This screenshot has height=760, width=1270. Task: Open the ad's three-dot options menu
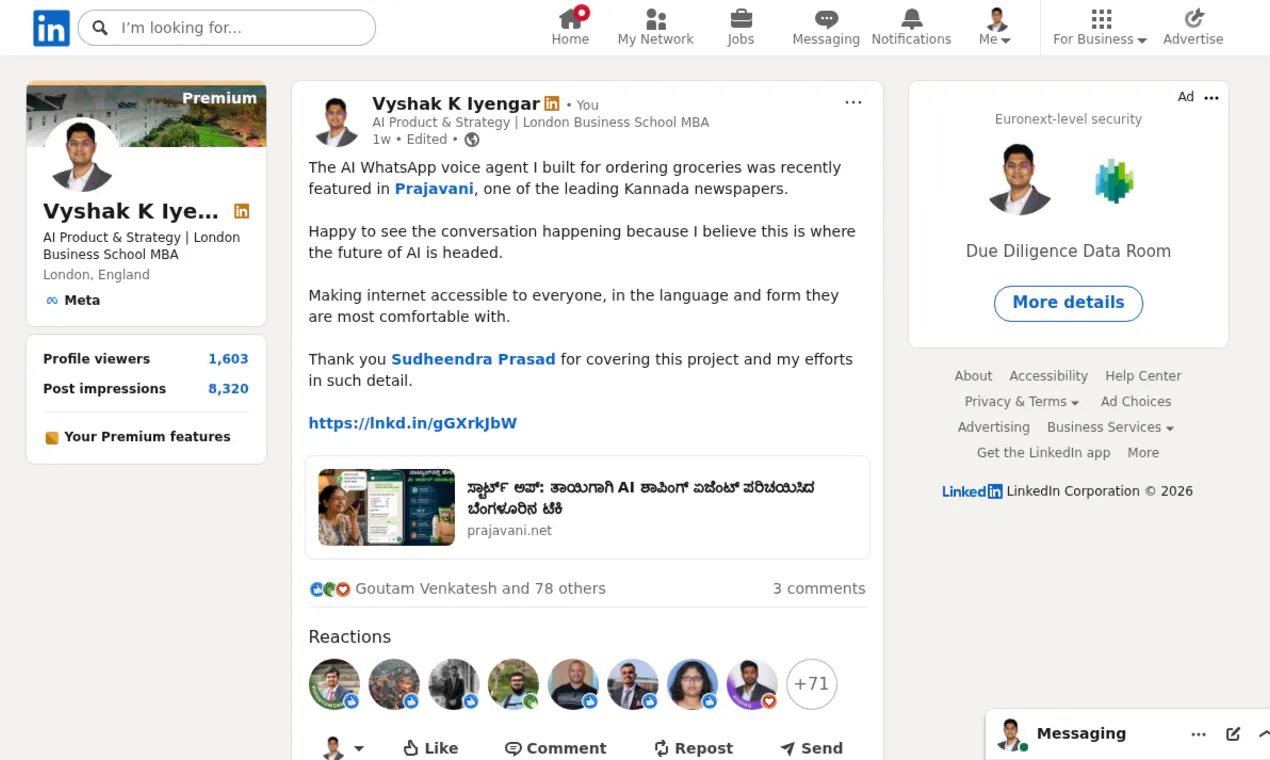pos(1212,98)
